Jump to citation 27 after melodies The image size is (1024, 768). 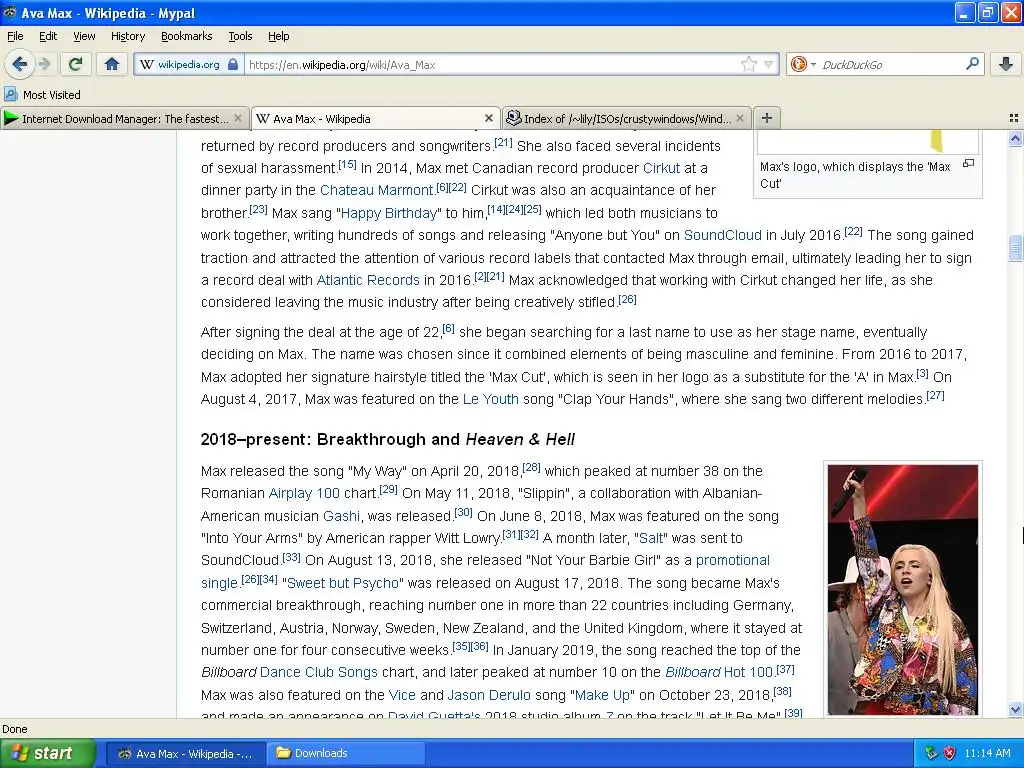935,396
